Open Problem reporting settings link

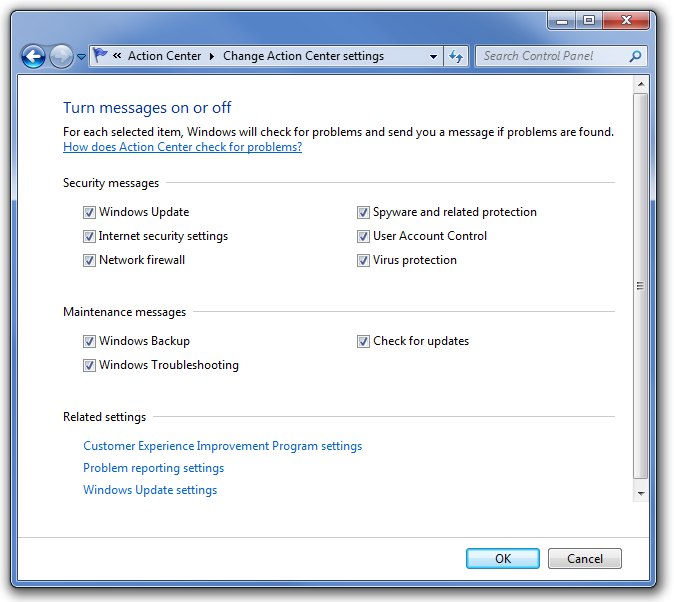(x=153, y=468)
